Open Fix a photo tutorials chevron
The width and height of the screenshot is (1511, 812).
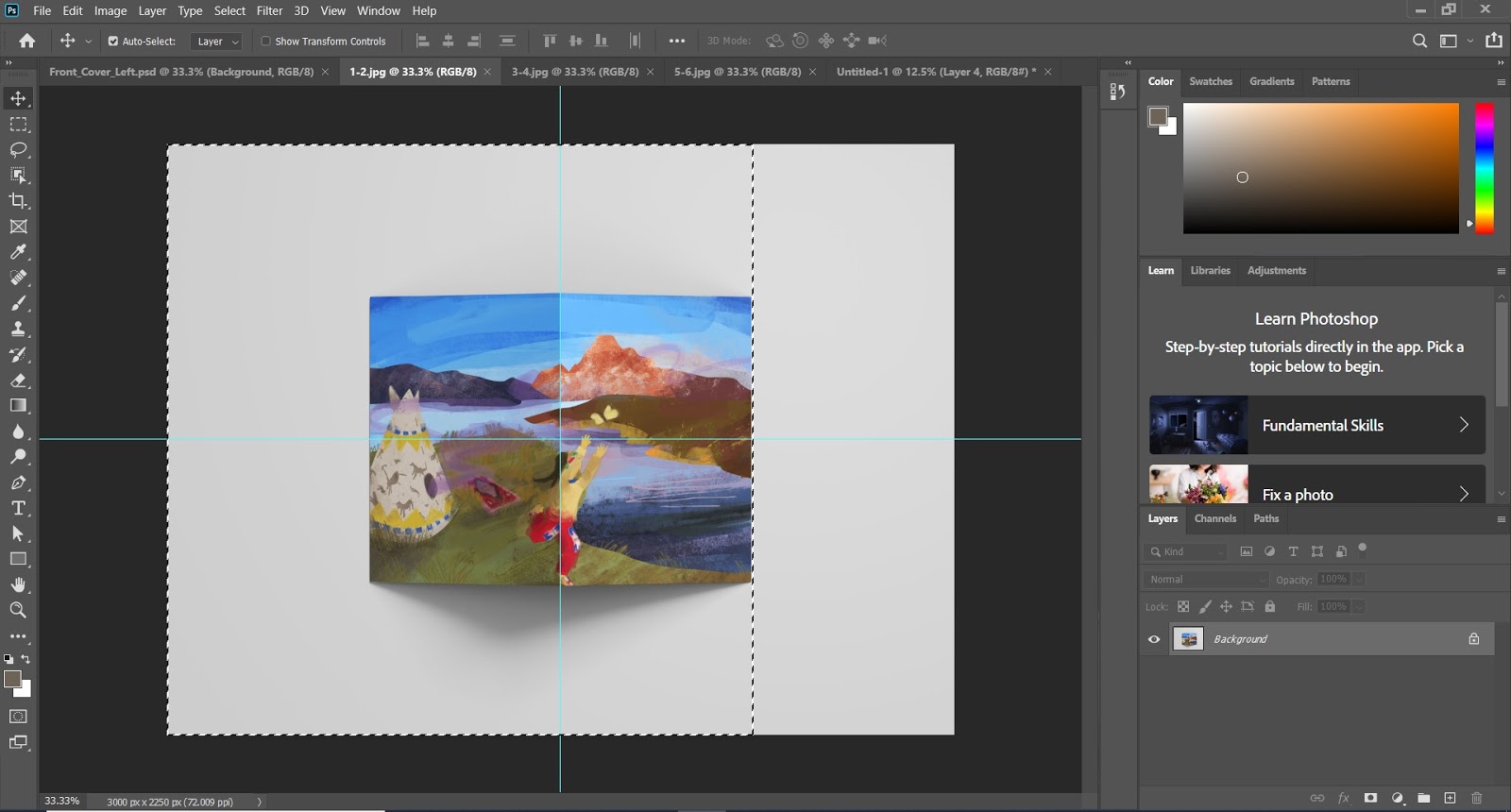(x=1464, y=494)
